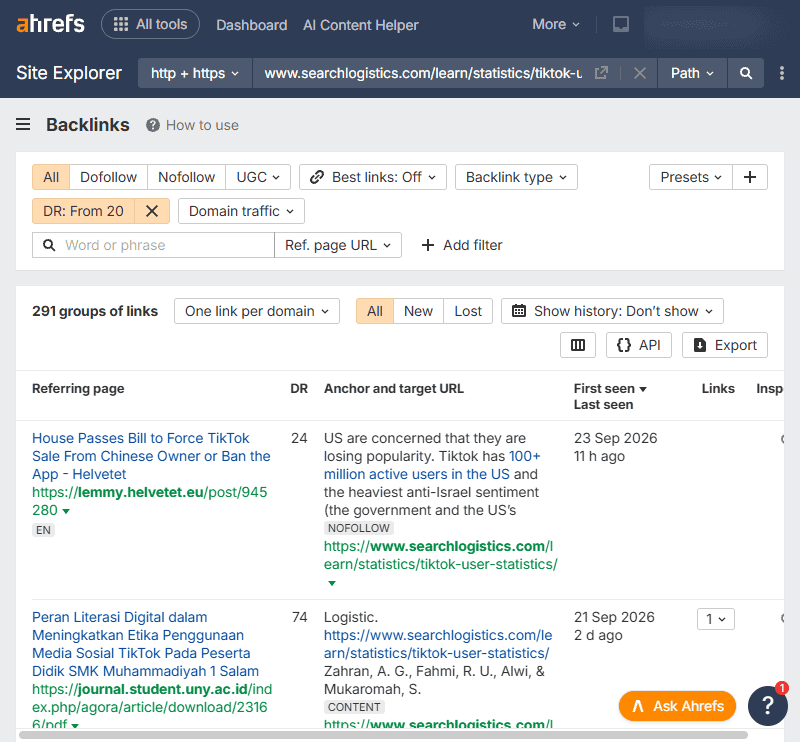Select the Dofollow filter
800x742 pixels.
109,177
